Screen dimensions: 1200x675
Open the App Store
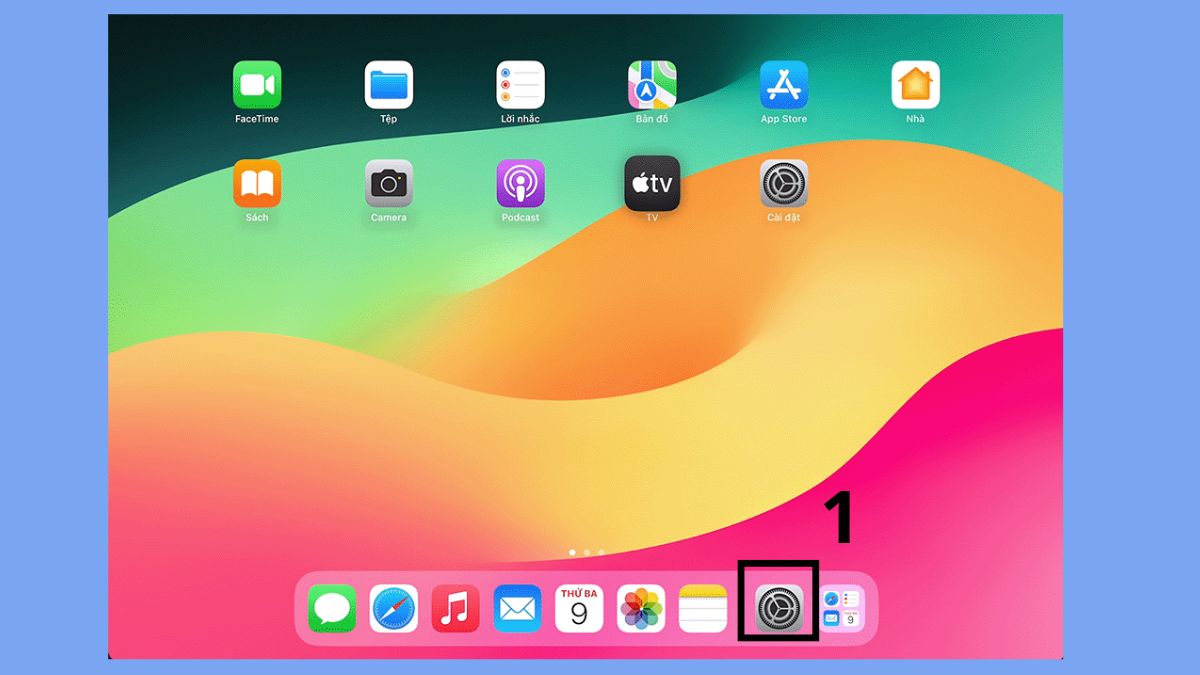point(784,85)
